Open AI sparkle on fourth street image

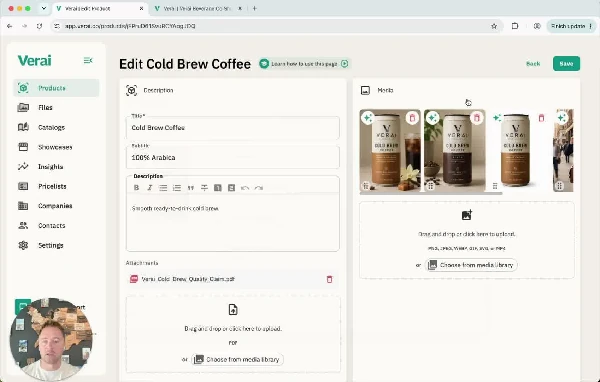(x=562, y=118)
